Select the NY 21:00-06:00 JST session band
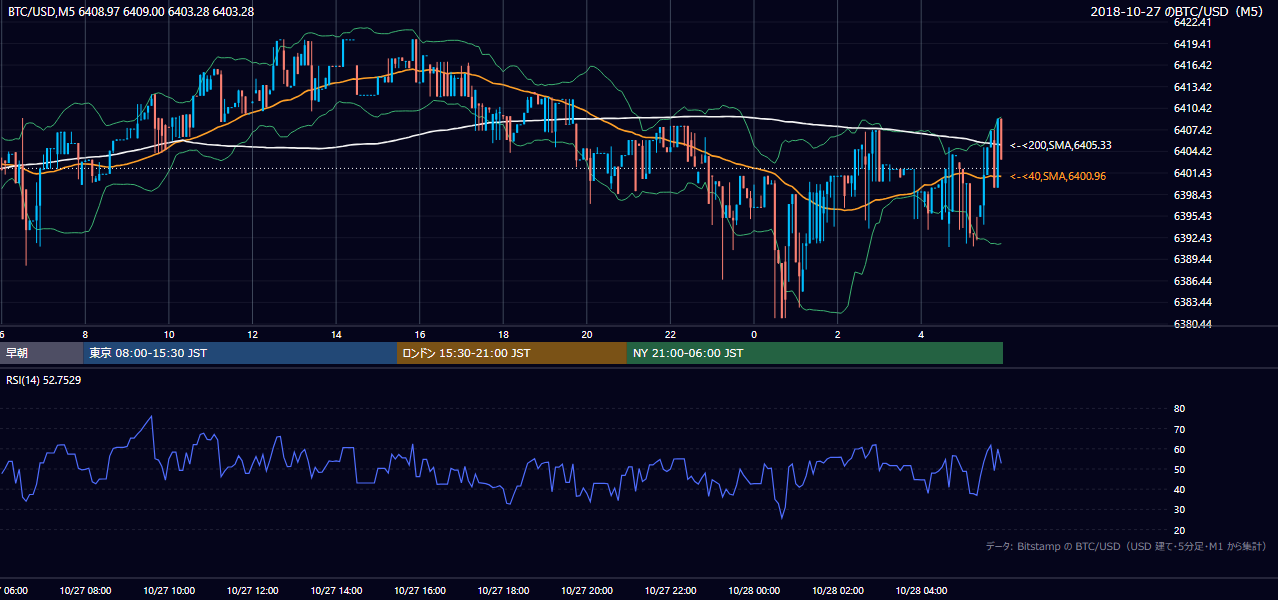The image size is (1278, 600). 815,353
